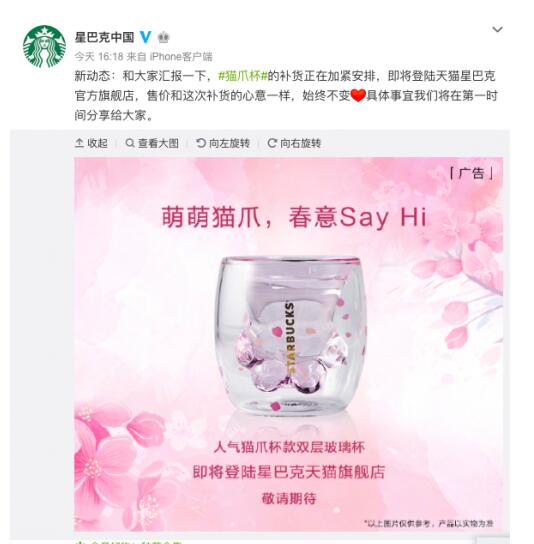Open the Starbucks siren logo avatar
The height and width of the screenshot is (544, 534).
(44, 46)
